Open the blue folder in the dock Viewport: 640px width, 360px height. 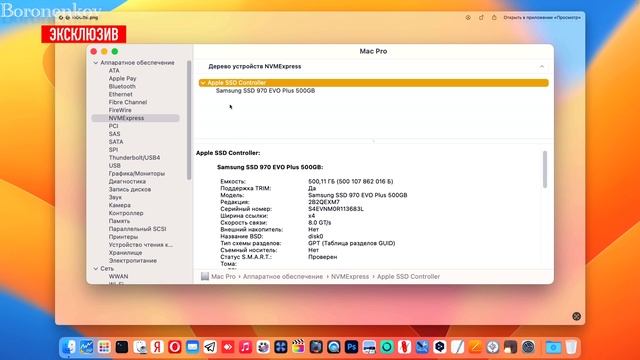(553, 347)
